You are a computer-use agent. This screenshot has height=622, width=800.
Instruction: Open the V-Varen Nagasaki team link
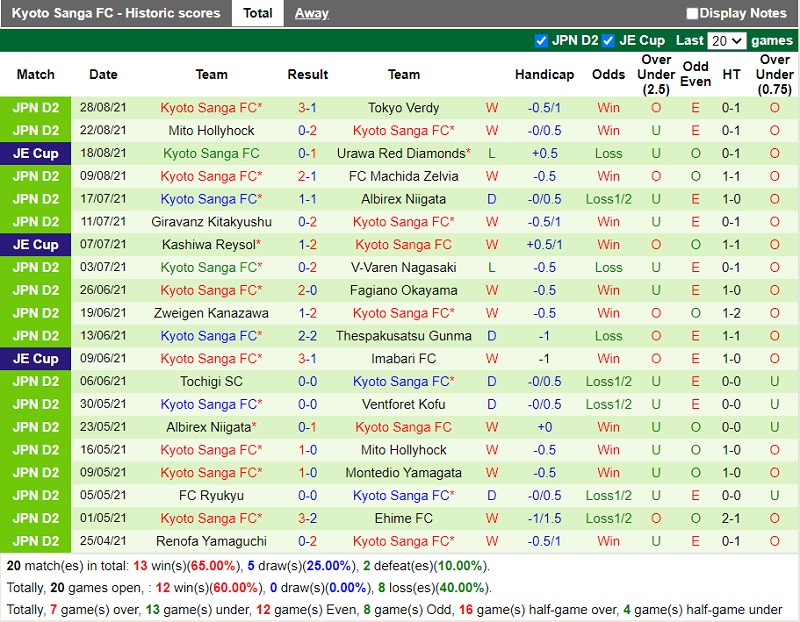coord(403,267)
